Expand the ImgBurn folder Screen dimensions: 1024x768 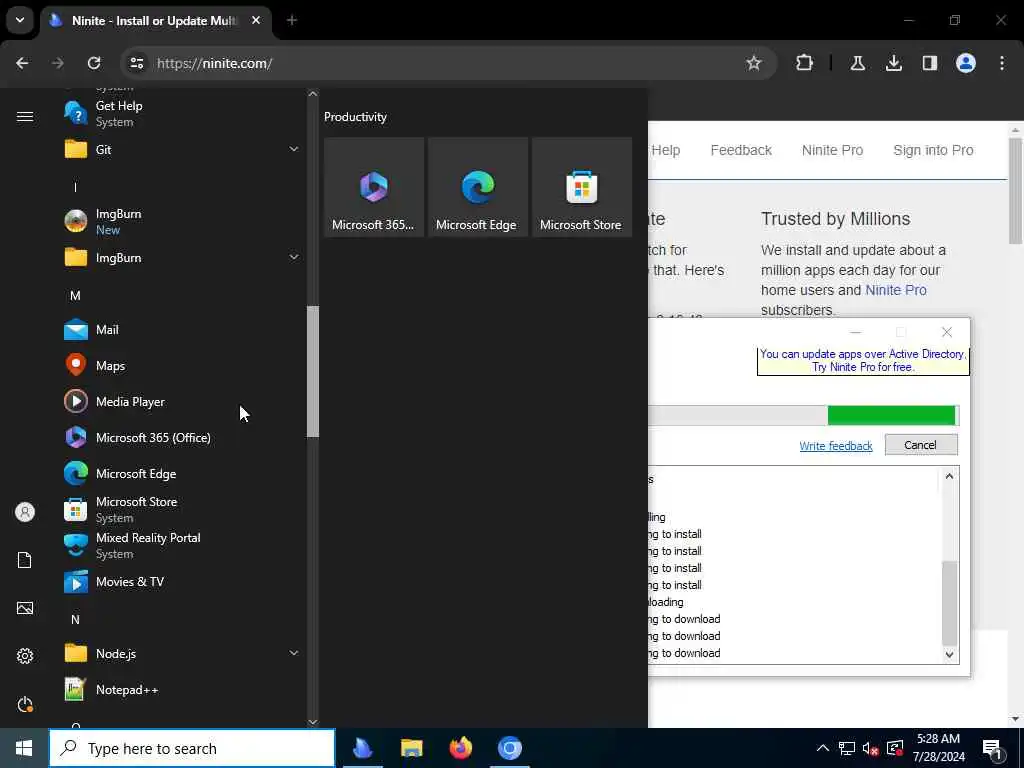pos(181,257)
